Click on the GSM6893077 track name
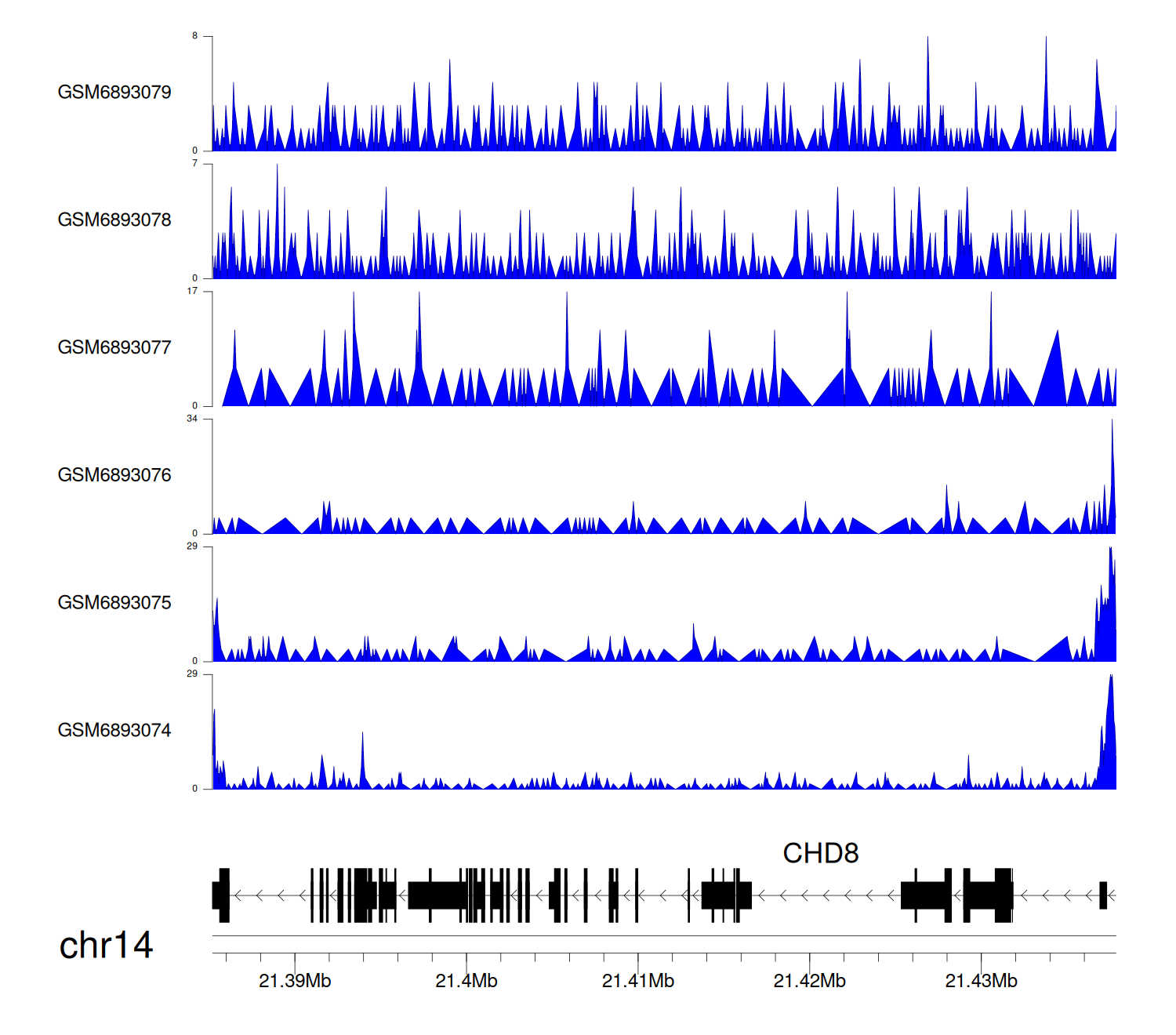Screen dimensions: 1176x1035 coord(114,348)
